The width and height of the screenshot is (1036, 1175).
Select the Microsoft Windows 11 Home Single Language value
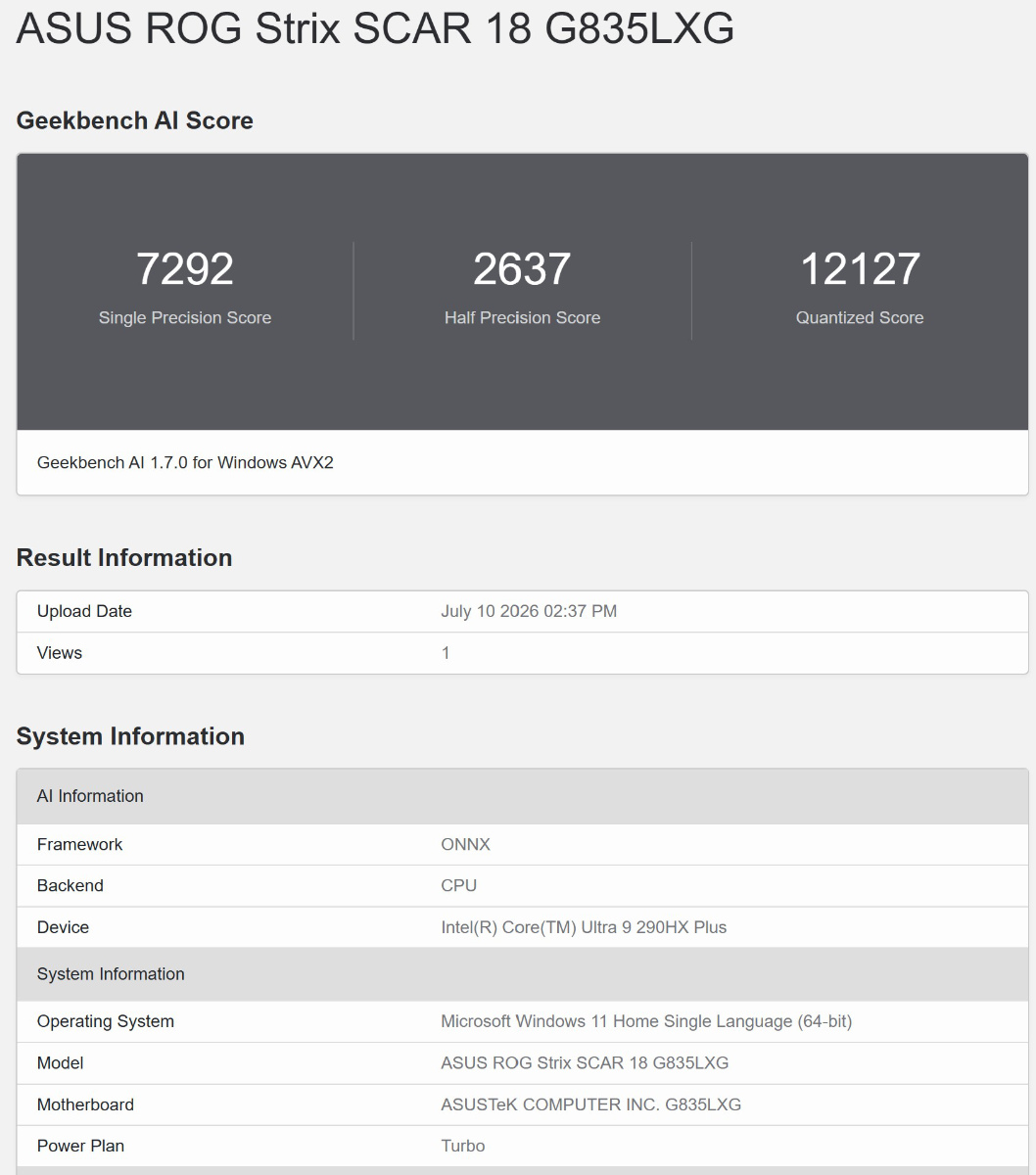tap(646, 1021)
